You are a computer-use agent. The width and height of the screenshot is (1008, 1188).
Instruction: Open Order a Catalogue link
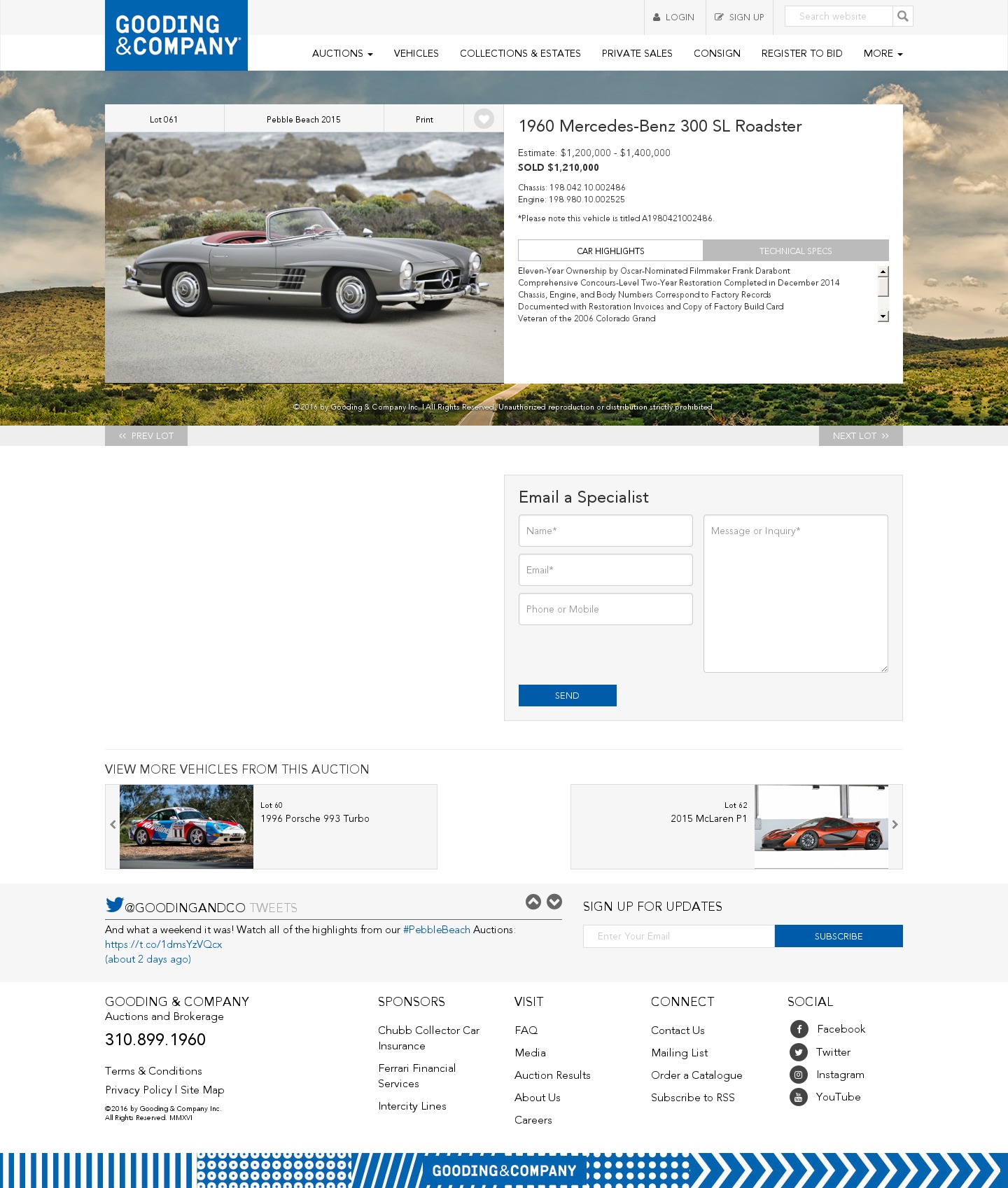[696, 1075]
